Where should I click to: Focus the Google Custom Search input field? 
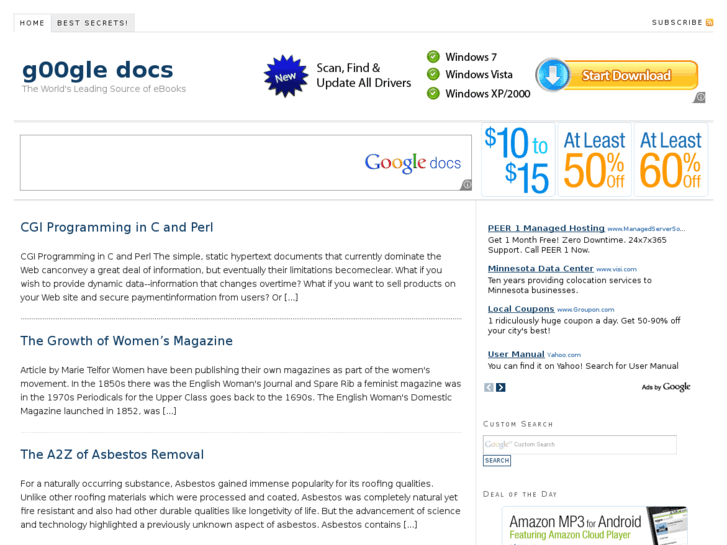(x=580, y=444)
